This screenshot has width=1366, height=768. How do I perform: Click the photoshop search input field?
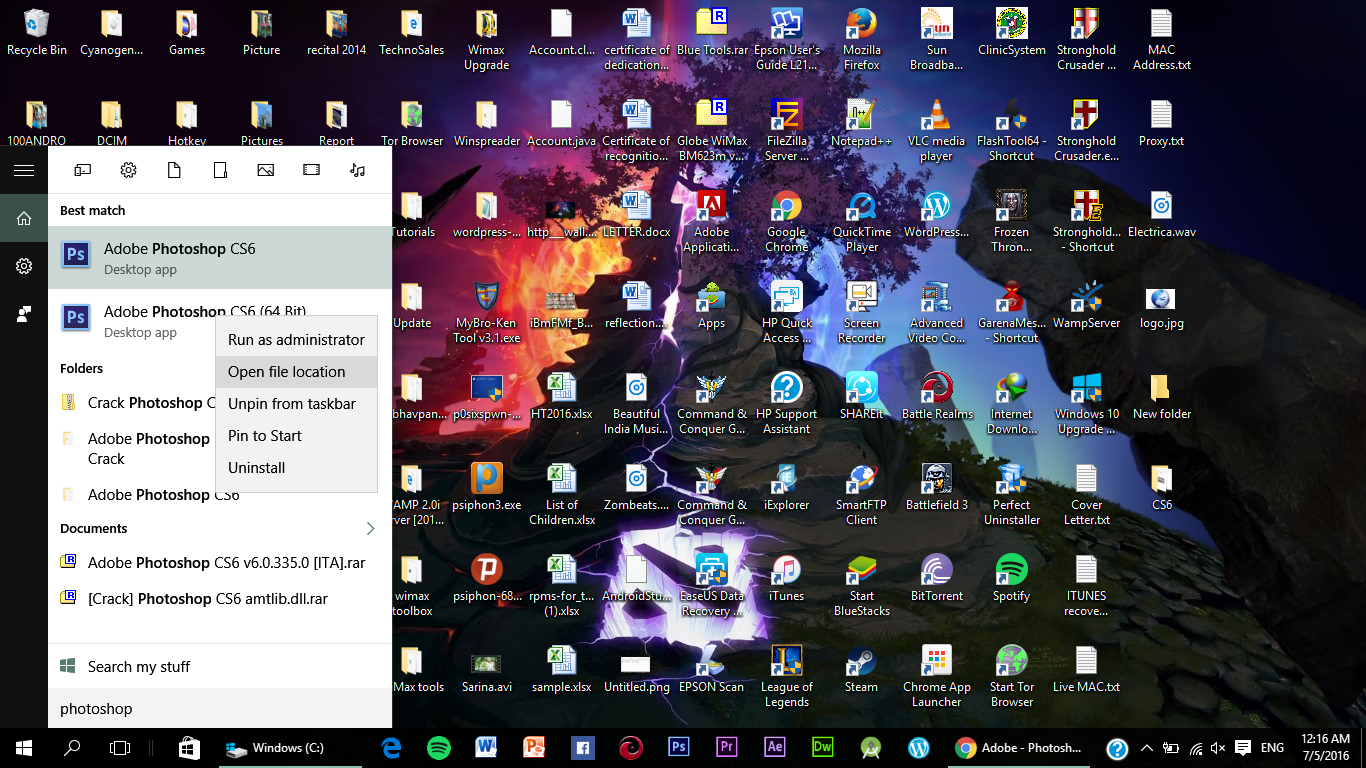coord(220,708)
